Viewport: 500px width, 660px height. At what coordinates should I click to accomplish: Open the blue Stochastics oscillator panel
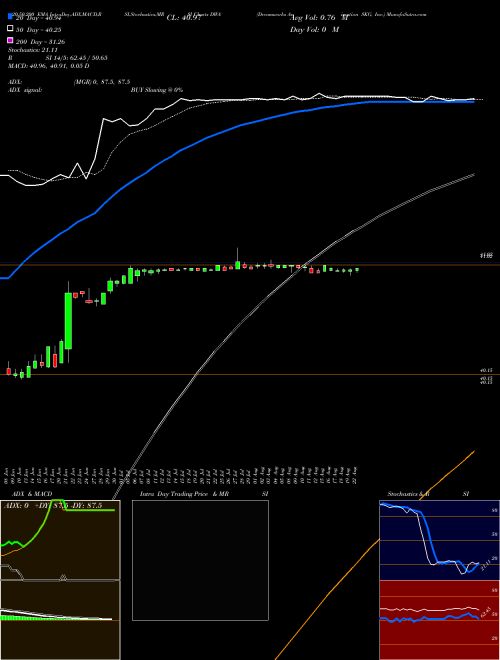click(x=439, y=540)
